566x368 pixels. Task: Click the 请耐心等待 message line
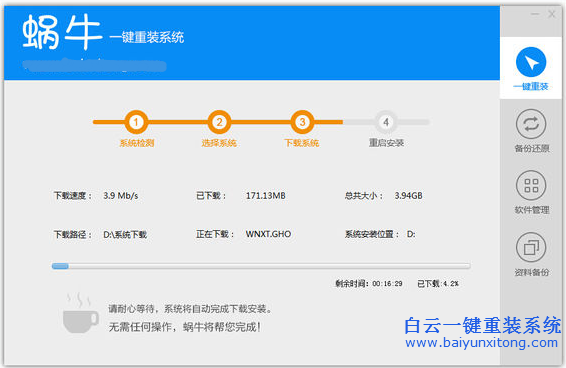pos(190,309)
